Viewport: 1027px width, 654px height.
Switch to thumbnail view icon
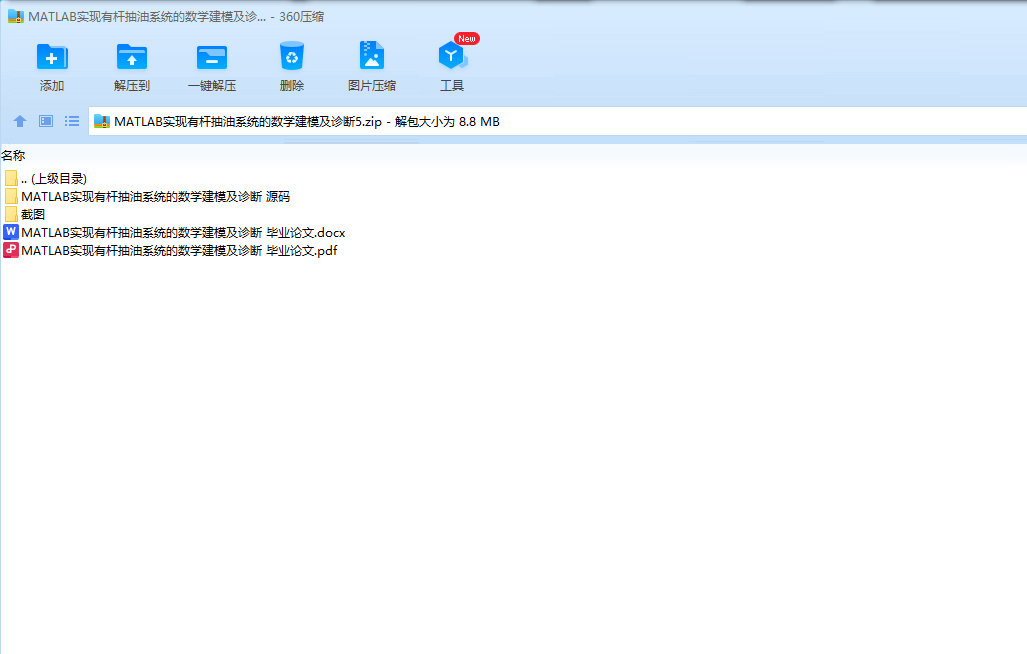46,121
